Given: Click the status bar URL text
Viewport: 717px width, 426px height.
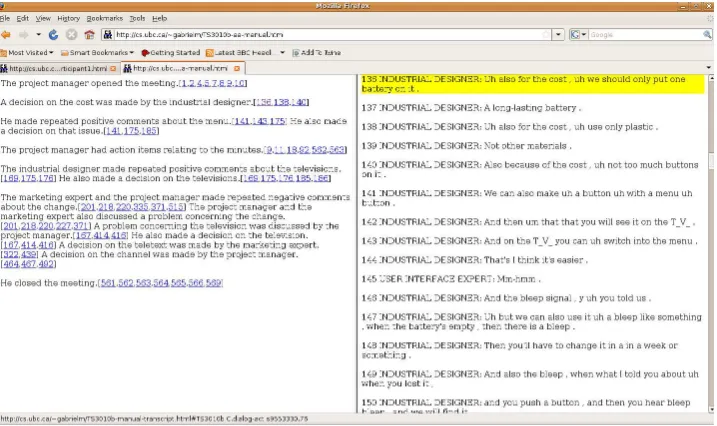Looking at the screenshot, I should click(x=154, y=419).
